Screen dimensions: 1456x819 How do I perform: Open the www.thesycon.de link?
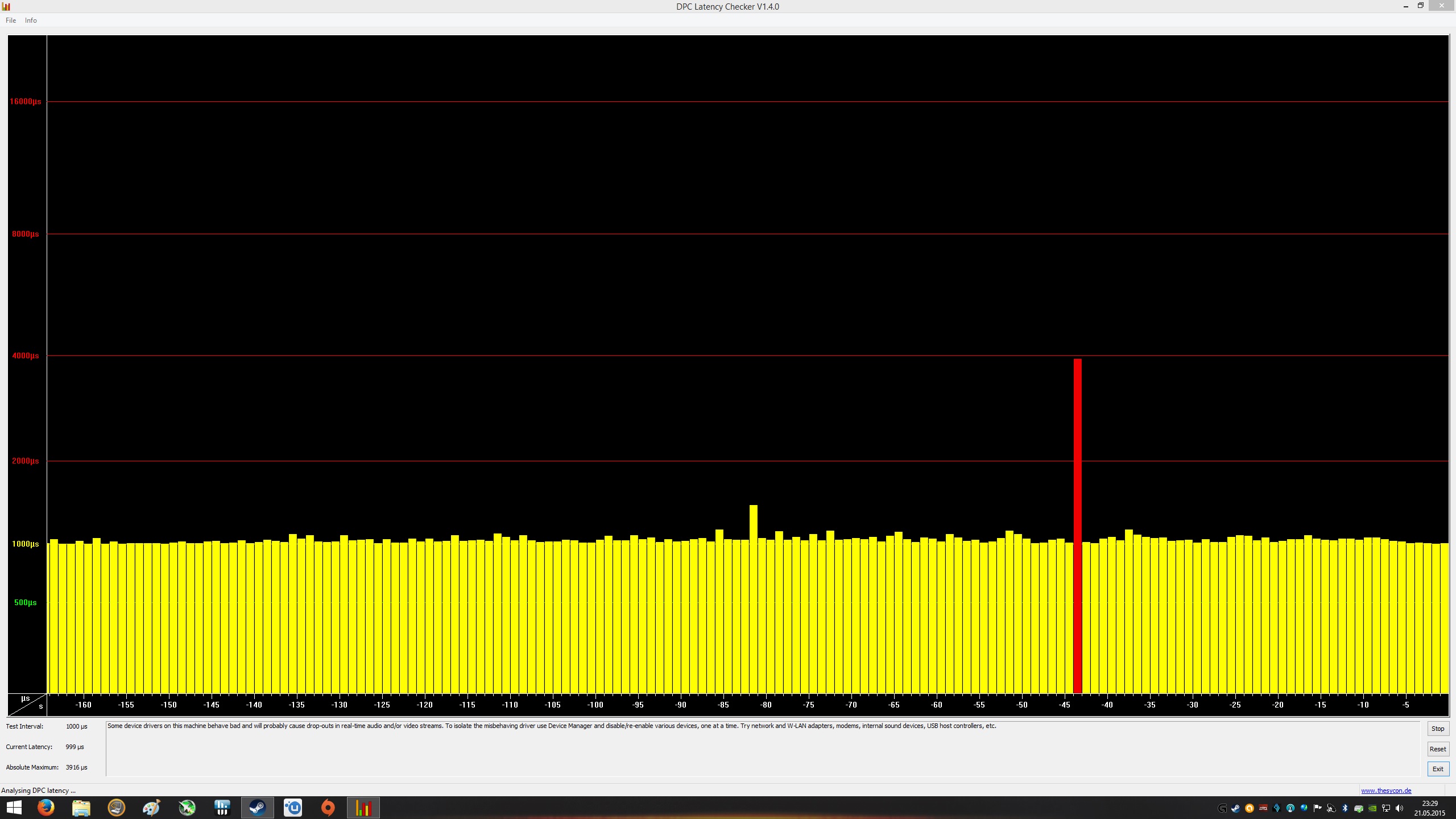[1386, 791]
